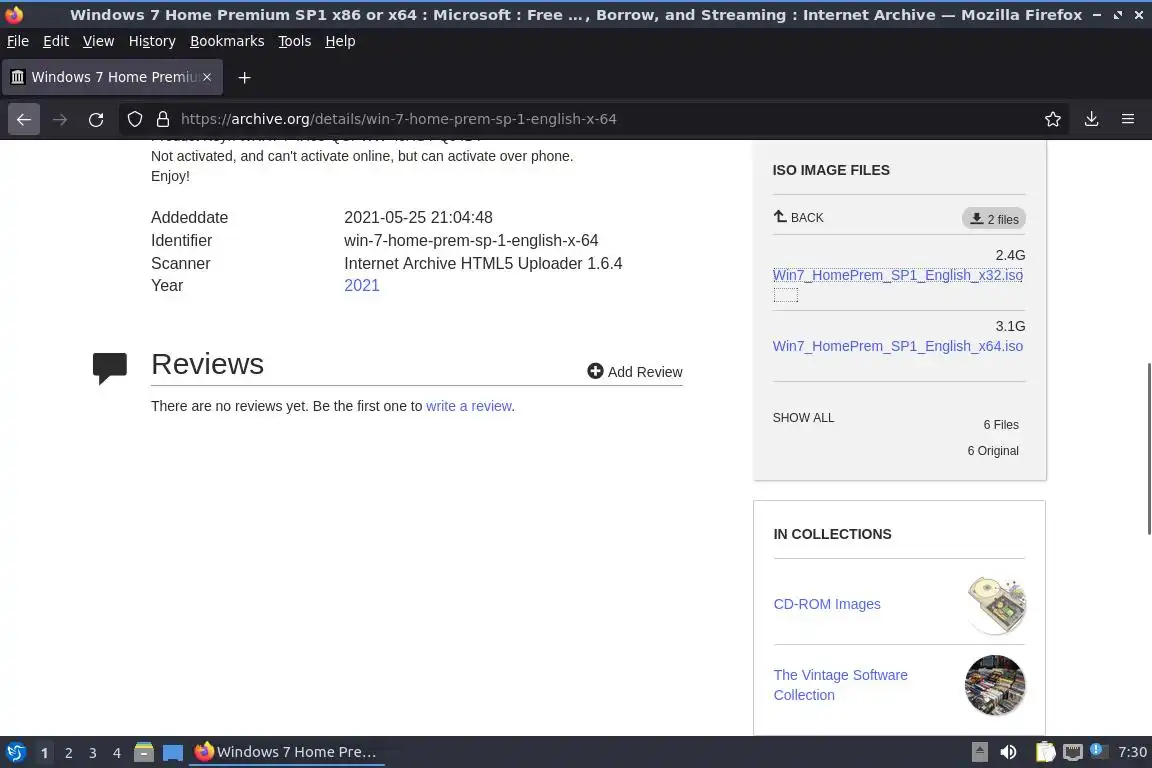Click the page vertical scrollbar thumb
This screenshot has height=768, width=1152.
tap(1148, 448)
